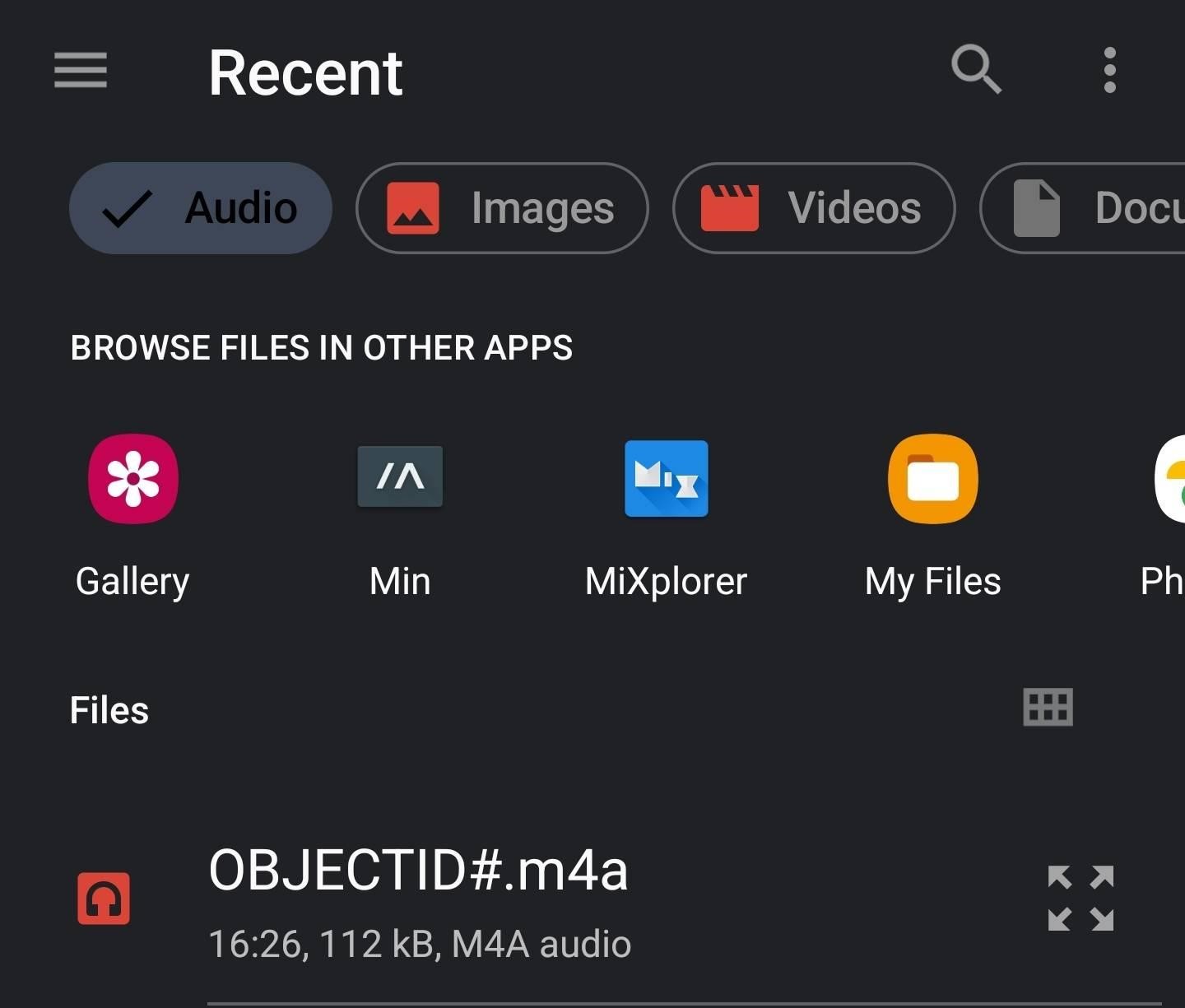Deselect the Audio filter chip
Image resolution: width=1185 pixels, height=1008 pixels.
(x=201, y=208)
